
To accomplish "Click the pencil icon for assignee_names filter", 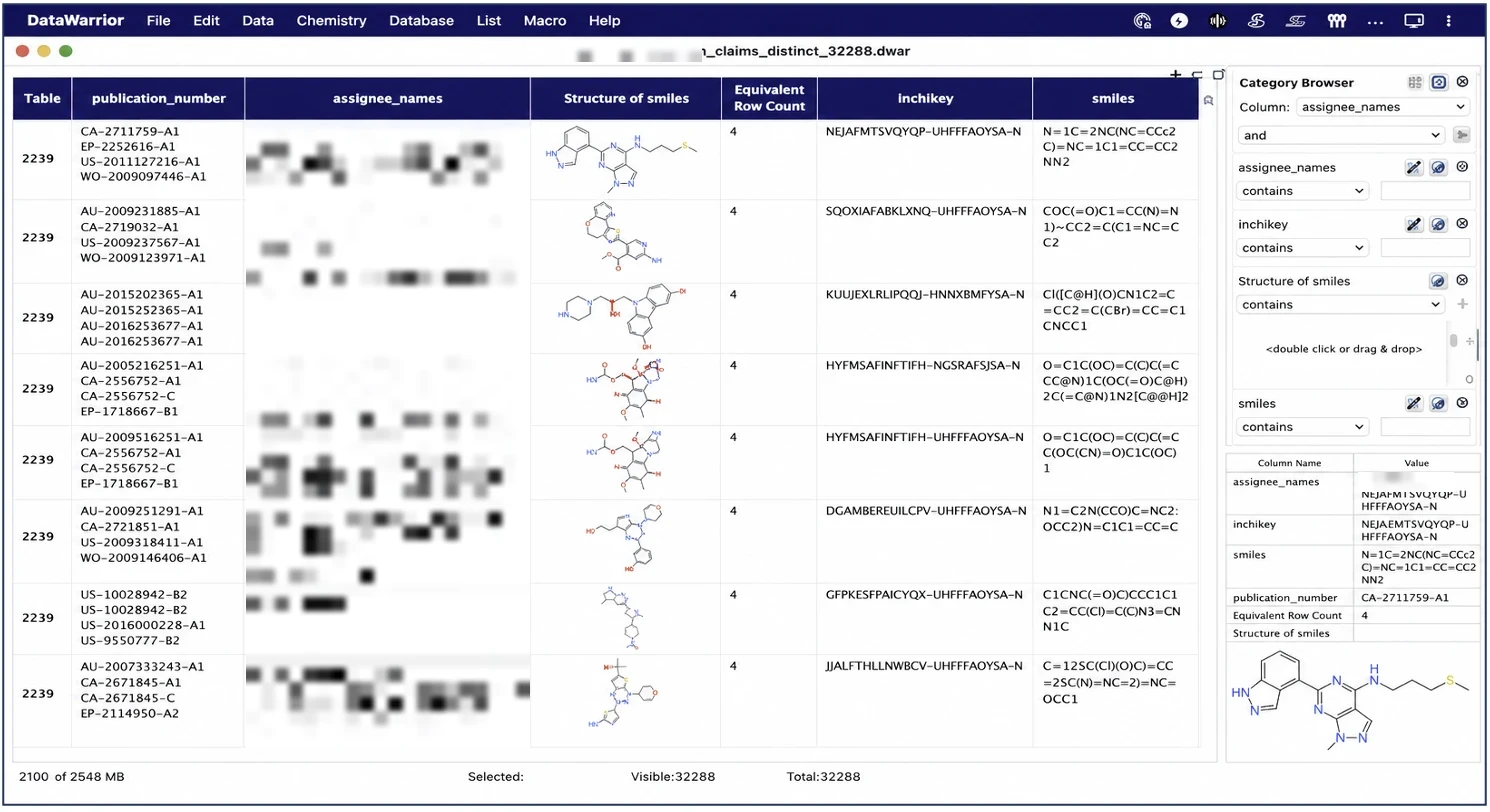I will (x=1414, y=168).
